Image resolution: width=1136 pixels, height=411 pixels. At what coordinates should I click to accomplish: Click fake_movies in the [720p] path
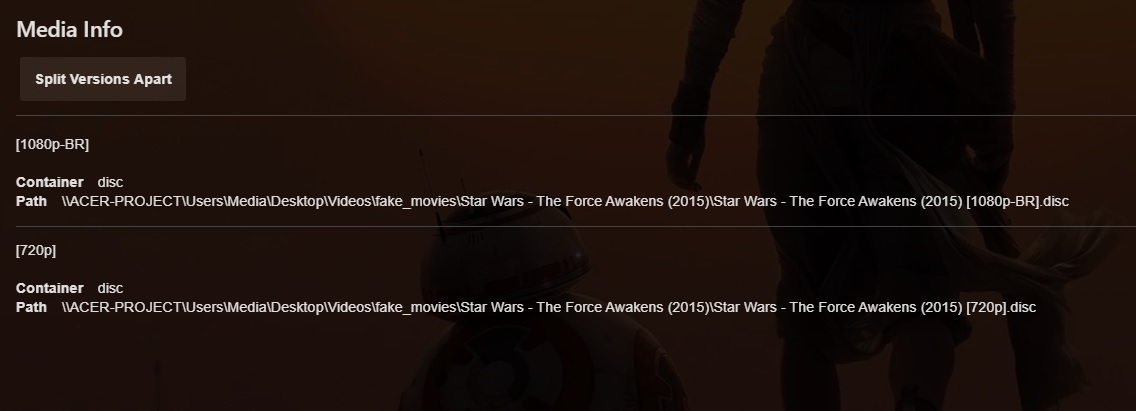pyautogui.click(x=416, y=307)
